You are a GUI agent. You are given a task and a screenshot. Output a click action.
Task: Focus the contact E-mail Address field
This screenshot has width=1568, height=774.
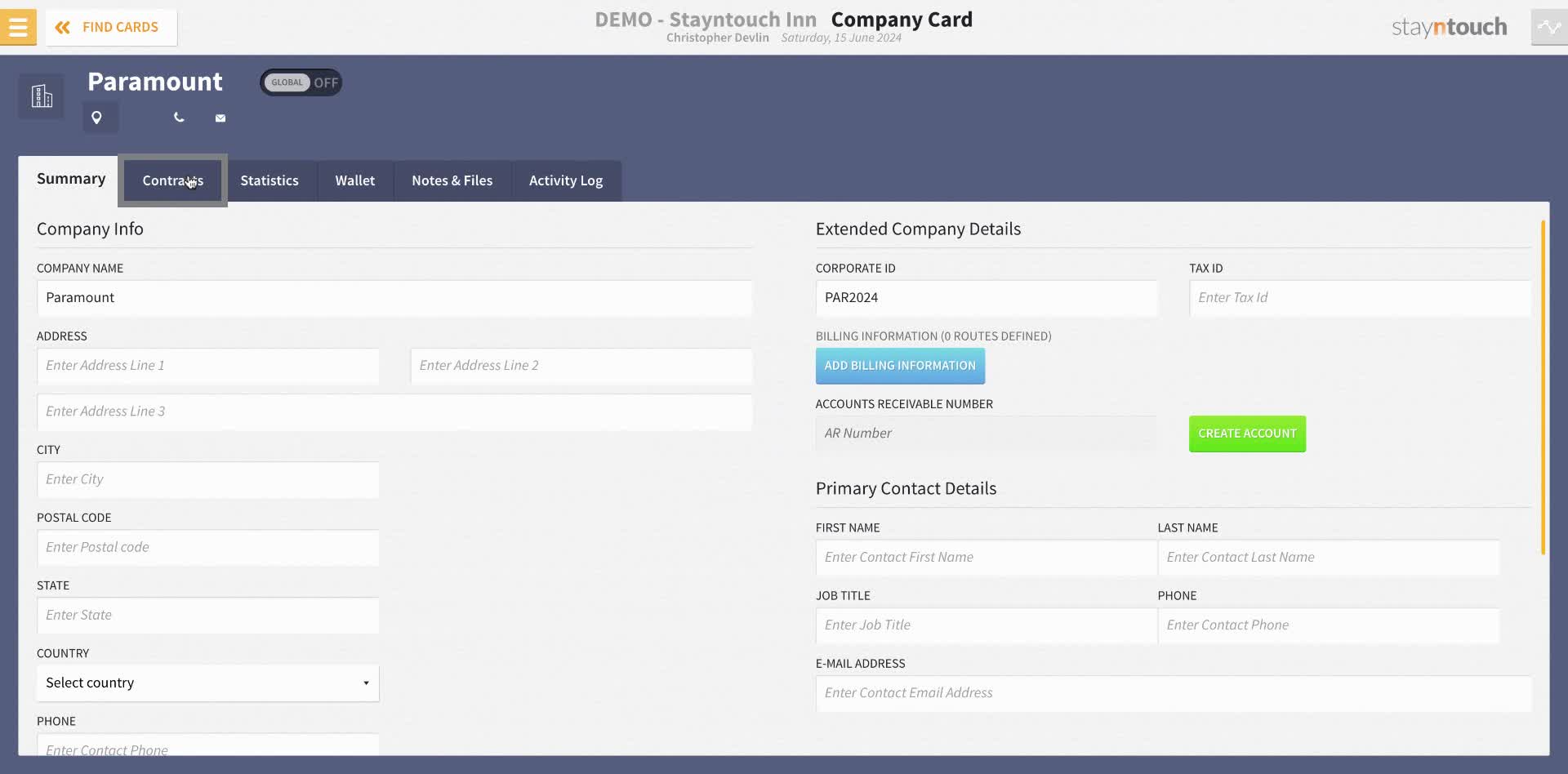(1174, 693)
